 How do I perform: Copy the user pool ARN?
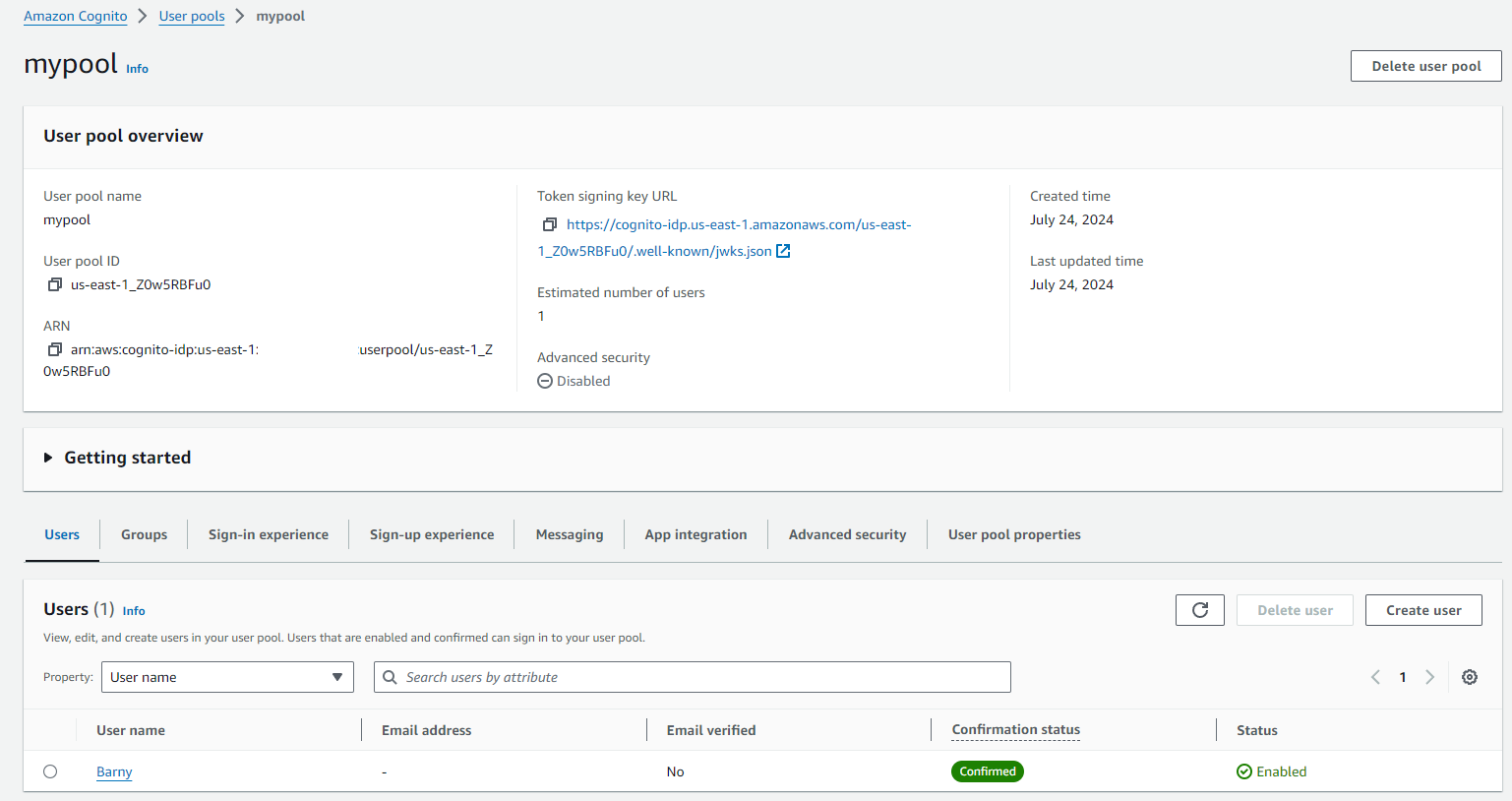coord(55,349)
